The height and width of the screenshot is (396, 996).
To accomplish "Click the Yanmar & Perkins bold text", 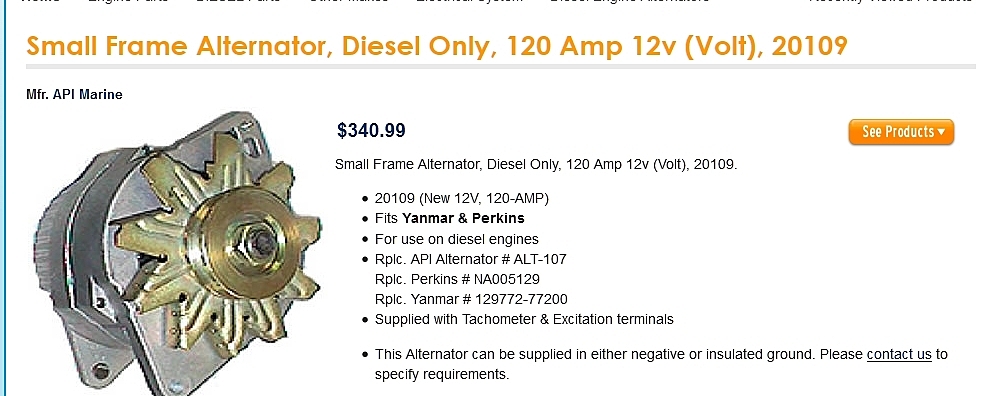I will tap(463, 218).
